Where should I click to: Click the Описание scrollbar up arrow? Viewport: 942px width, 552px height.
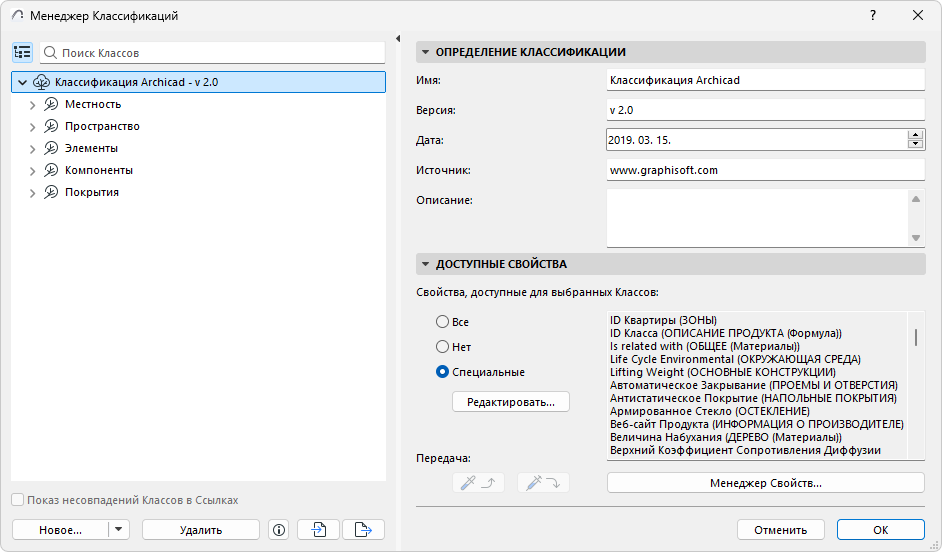916,199
